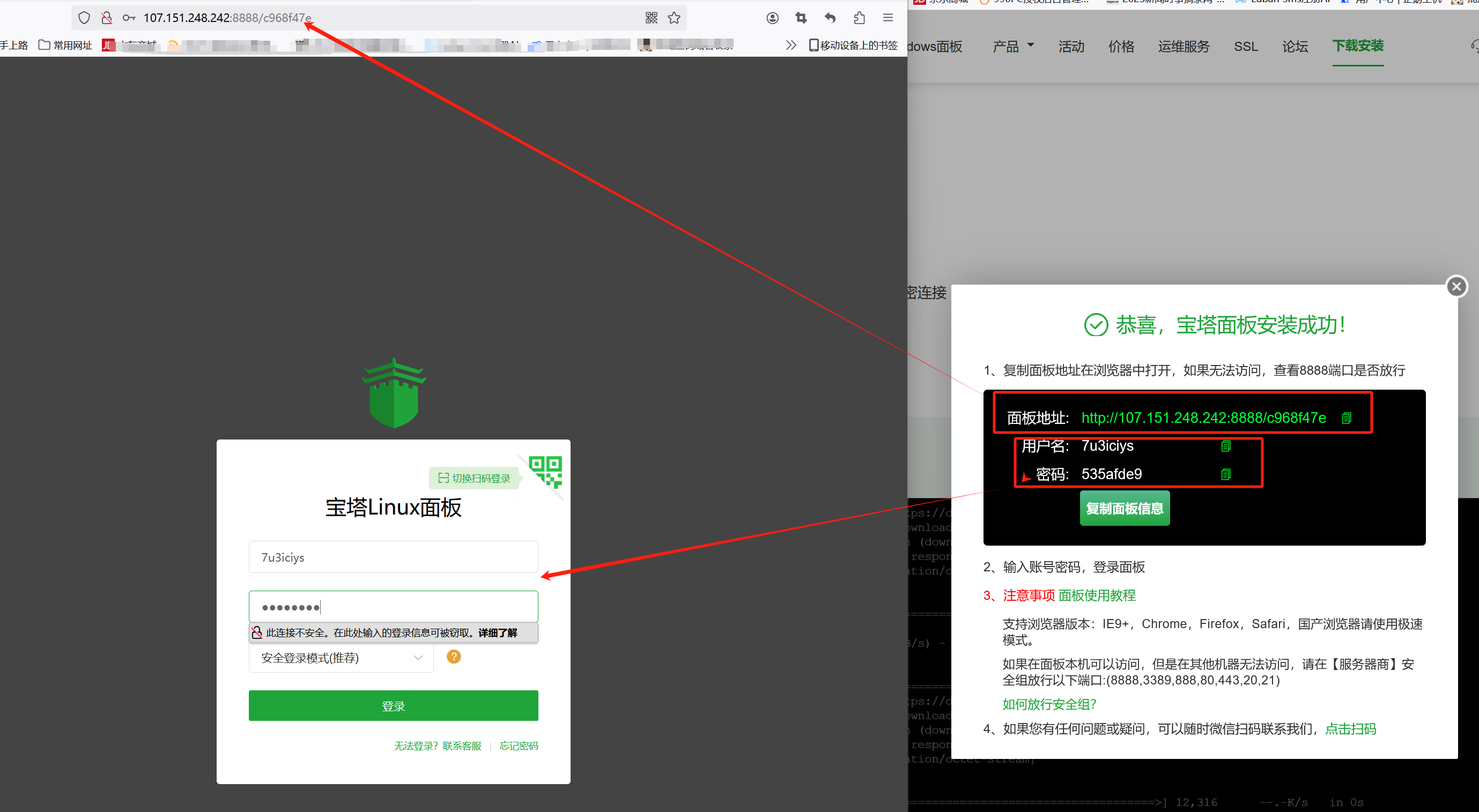The height and width of the screenshot is (812, 1479).
Task: Click the undo arrow toolbar icon
Action: (830, 18)
